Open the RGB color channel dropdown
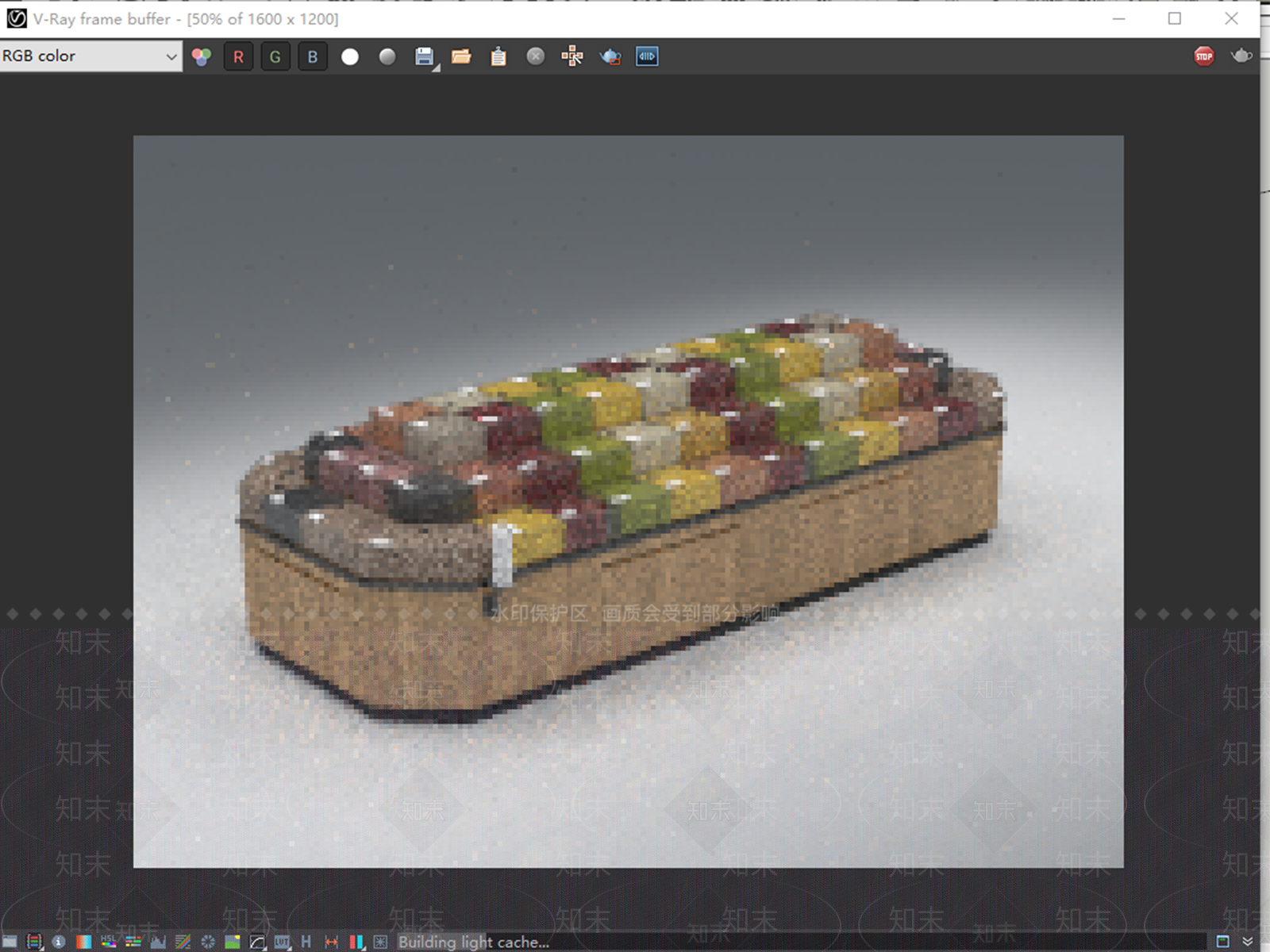This screenshot has height=952, width=1270. (x=90, y=56)
